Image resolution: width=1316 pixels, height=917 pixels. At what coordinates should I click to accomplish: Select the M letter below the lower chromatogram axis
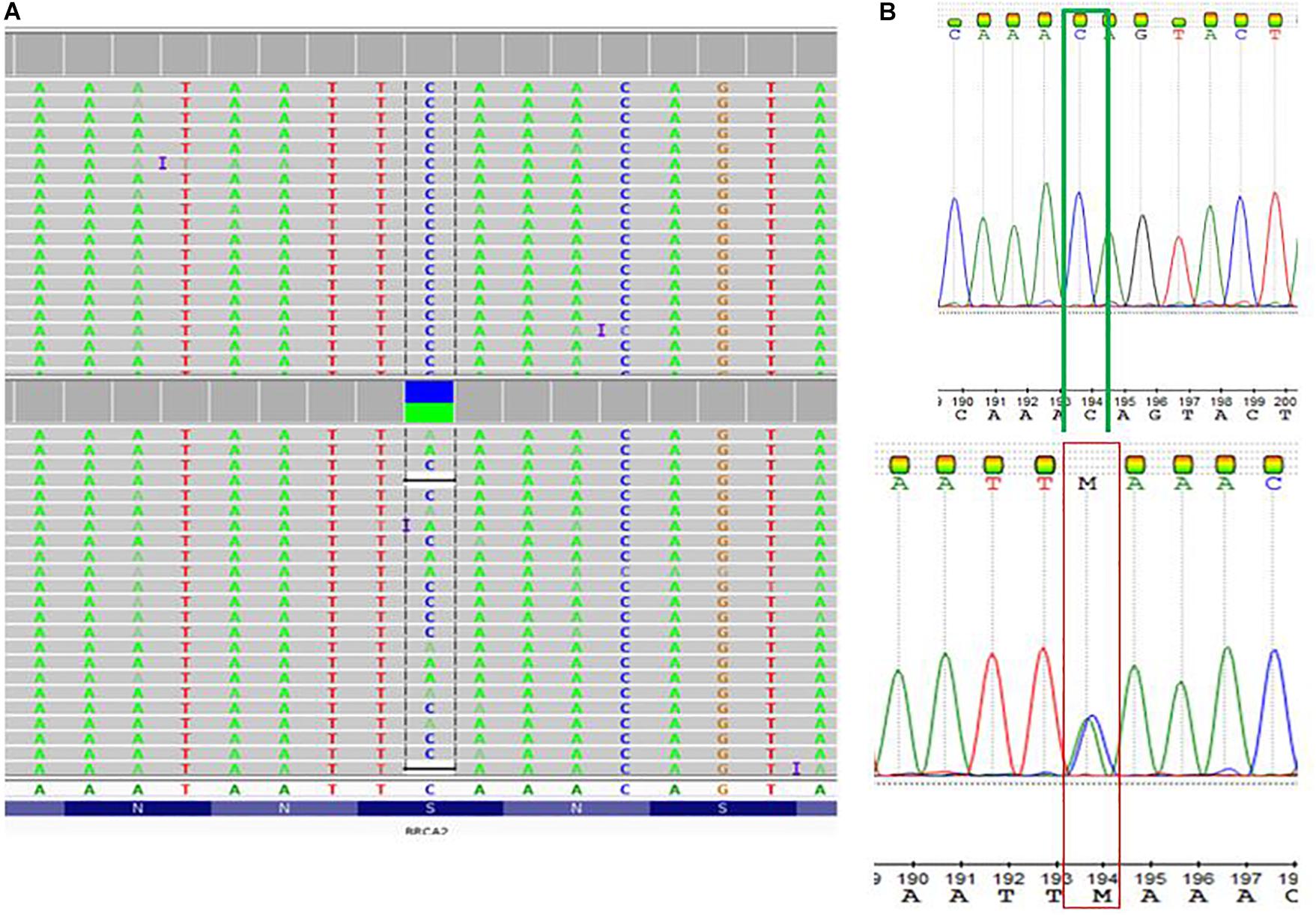(1102, 896)
